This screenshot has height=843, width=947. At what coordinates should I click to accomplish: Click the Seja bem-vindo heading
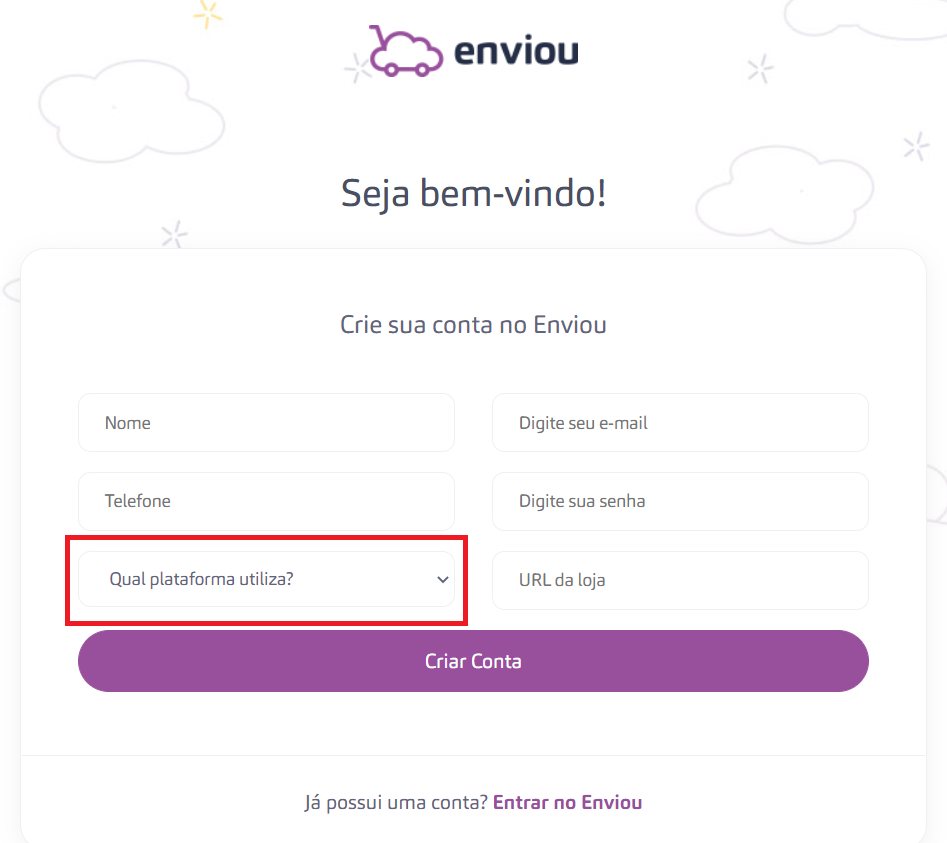click(474, 194)
